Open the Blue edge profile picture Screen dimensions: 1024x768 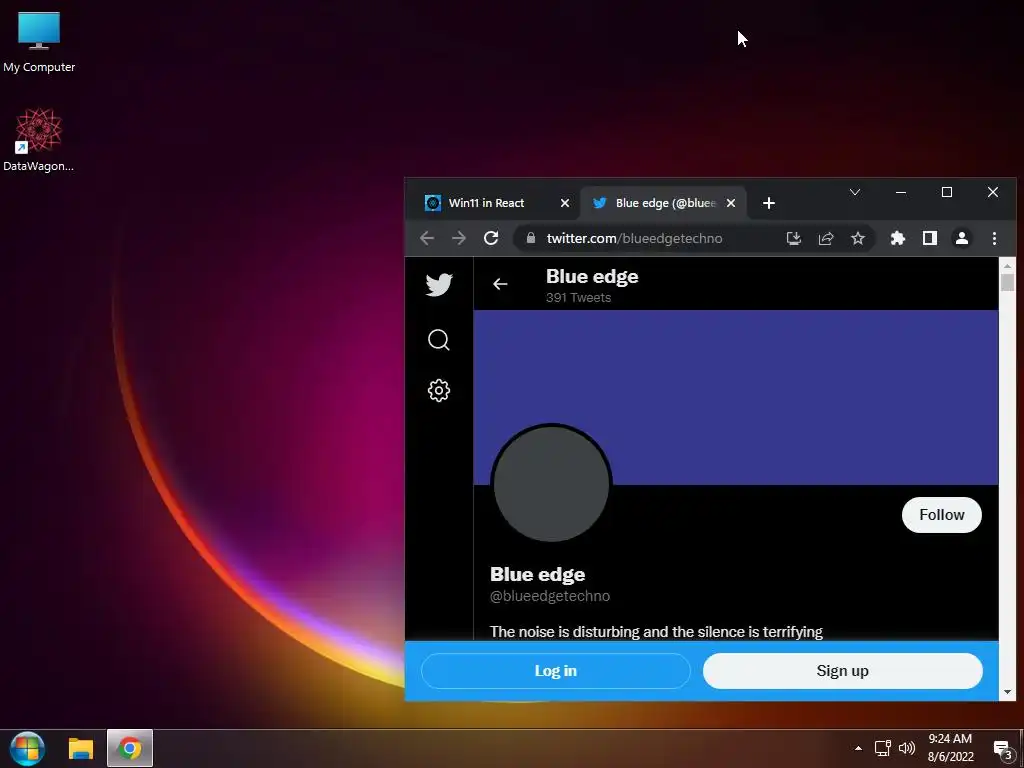[552, 483]
